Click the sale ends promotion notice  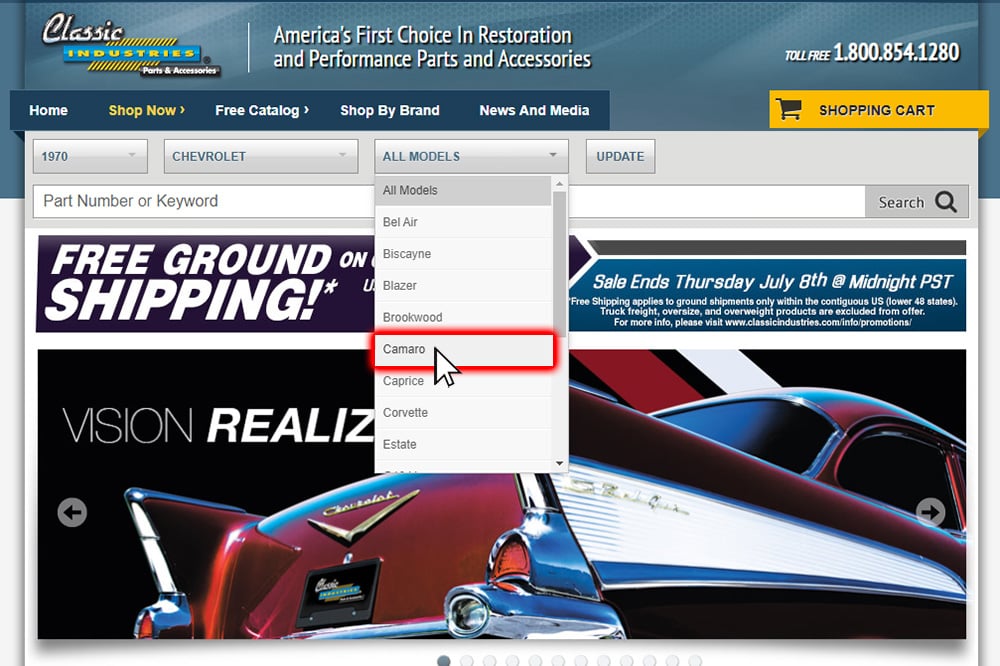click(x=767, y=295)
